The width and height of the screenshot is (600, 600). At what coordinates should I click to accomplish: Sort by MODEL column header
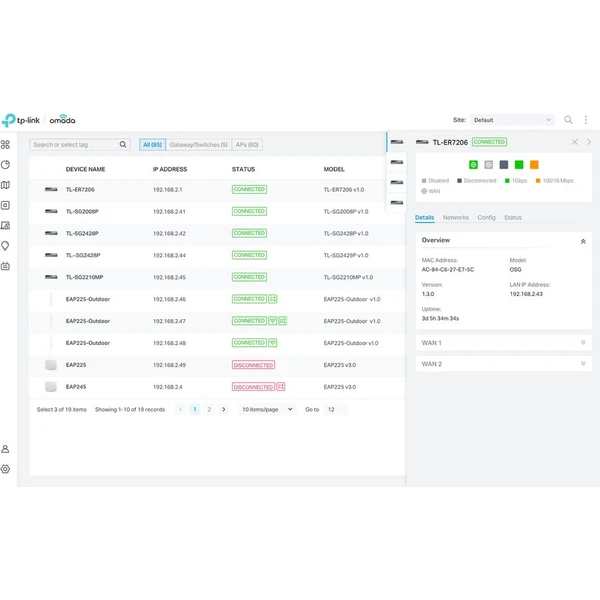[334, 169]
